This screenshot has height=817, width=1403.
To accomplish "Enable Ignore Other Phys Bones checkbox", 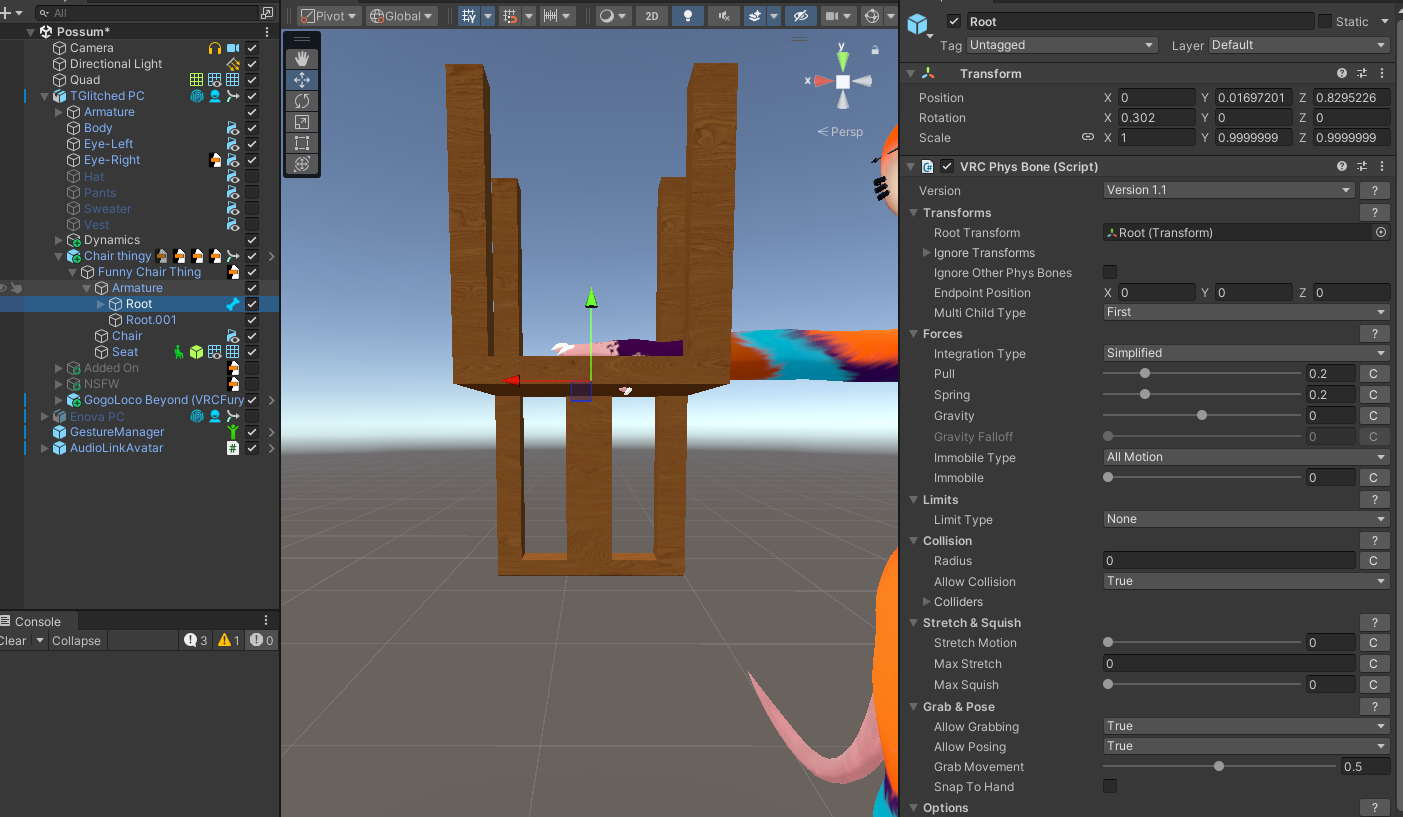I will click(1110, 272).
